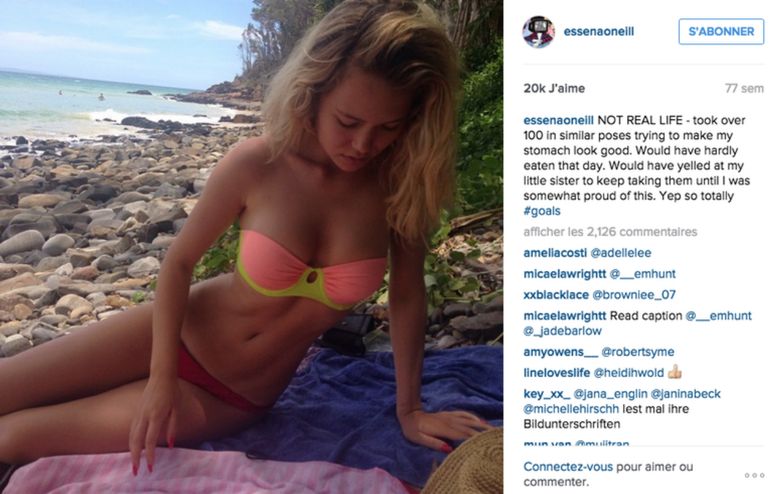Open the @michellehirschh mention

571,409
